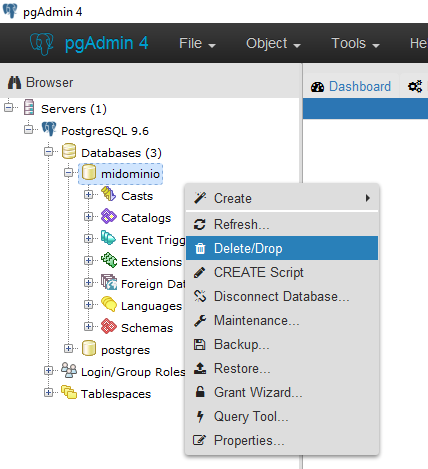
Task: Click the Disconnect Database unlink icon
Action: pos(200,296)
